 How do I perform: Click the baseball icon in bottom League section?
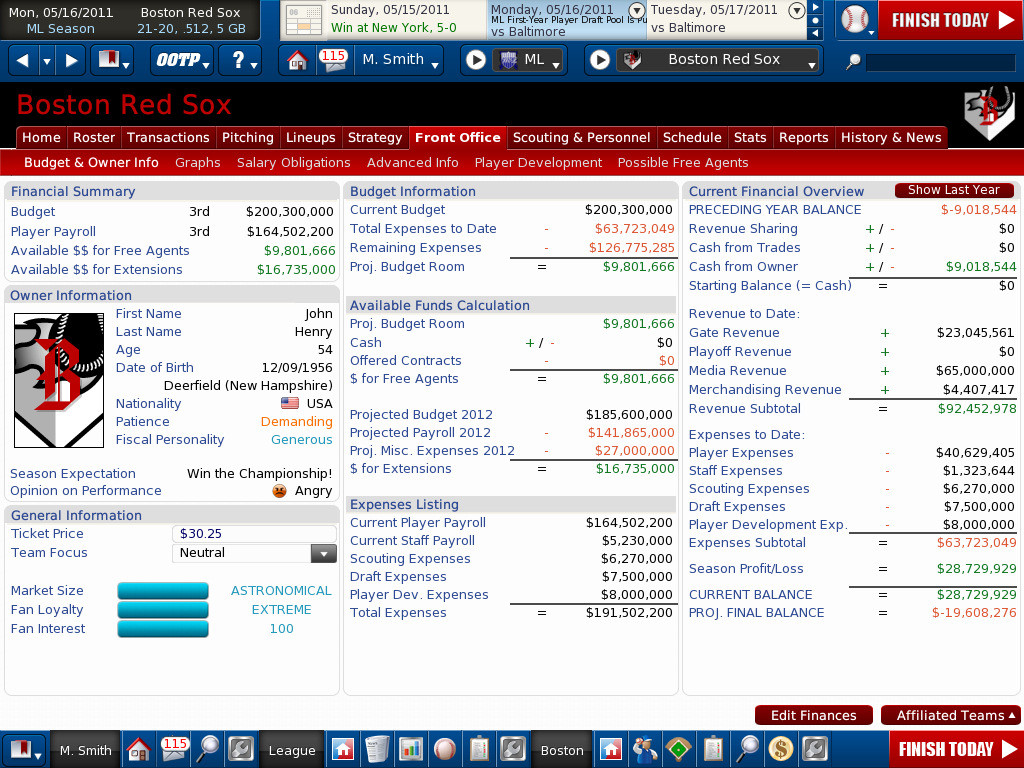coord(445,749)
